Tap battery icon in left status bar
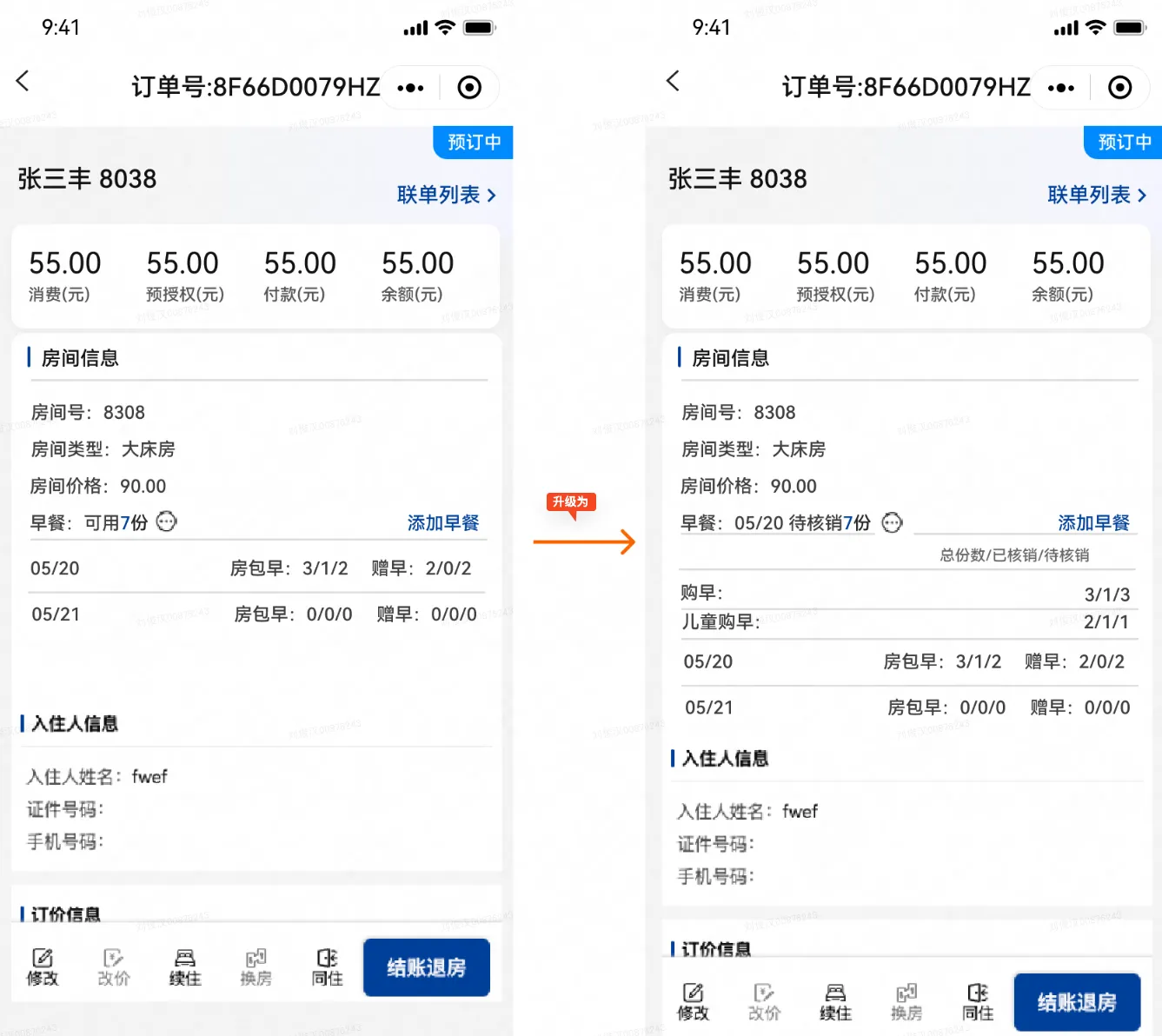 (x=479, y=28)
